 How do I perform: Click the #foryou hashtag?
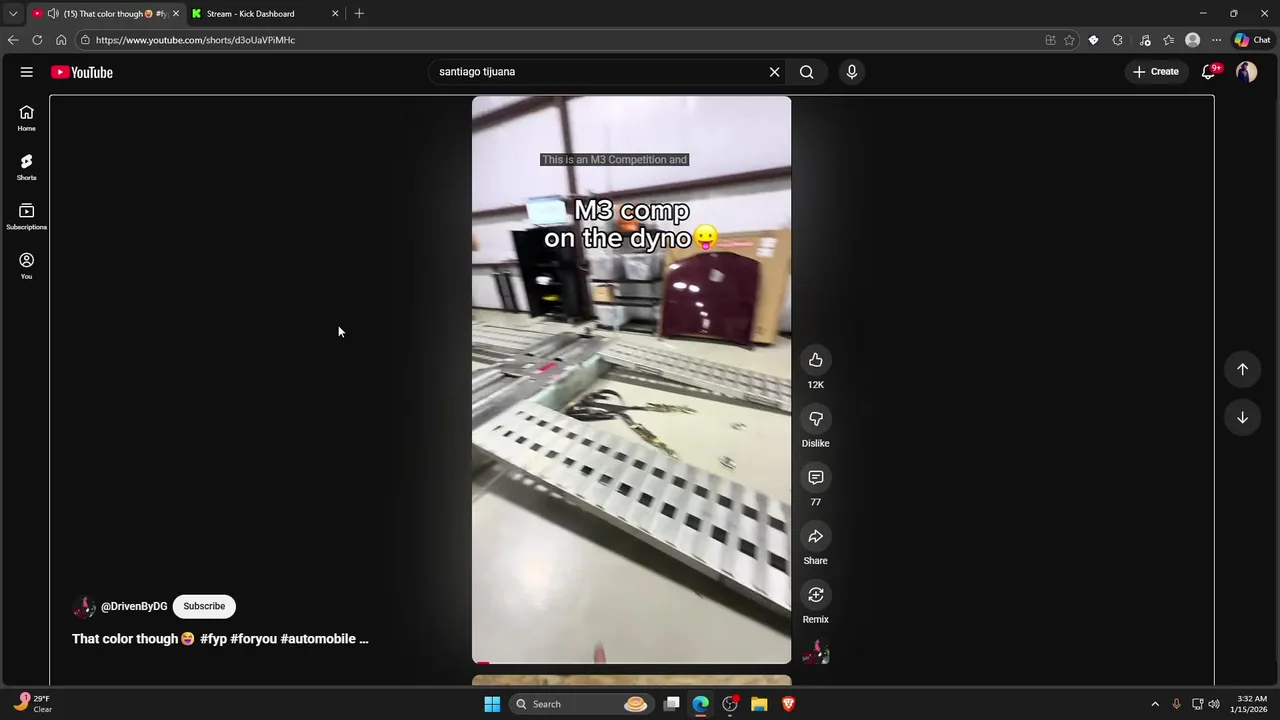(253, 639)
